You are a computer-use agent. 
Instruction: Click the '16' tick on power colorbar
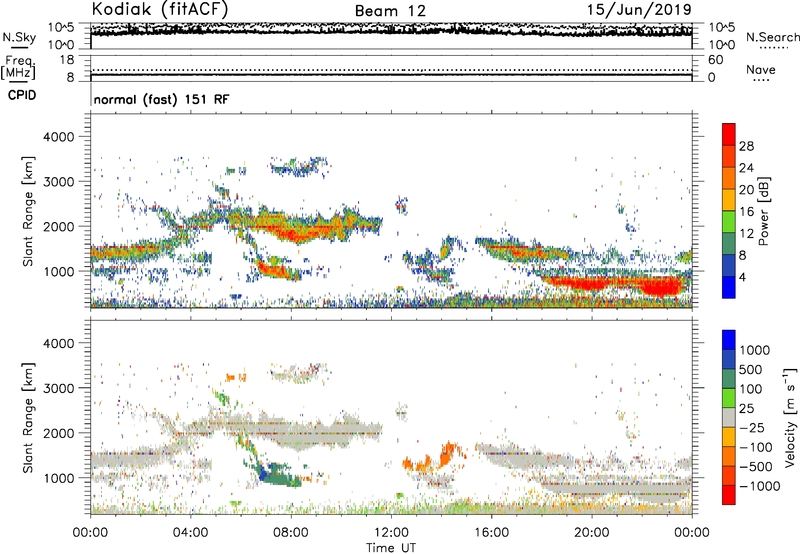click(746, 212)
